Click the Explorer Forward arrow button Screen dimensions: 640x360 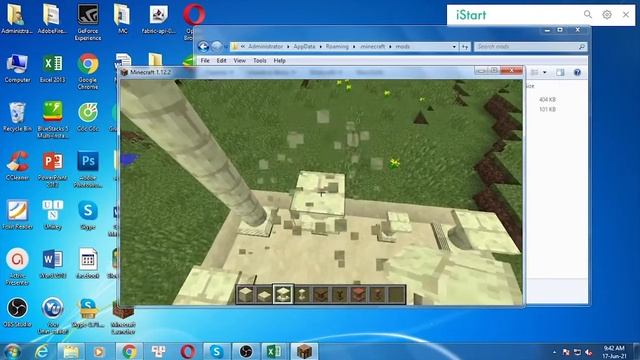(217, 47)
